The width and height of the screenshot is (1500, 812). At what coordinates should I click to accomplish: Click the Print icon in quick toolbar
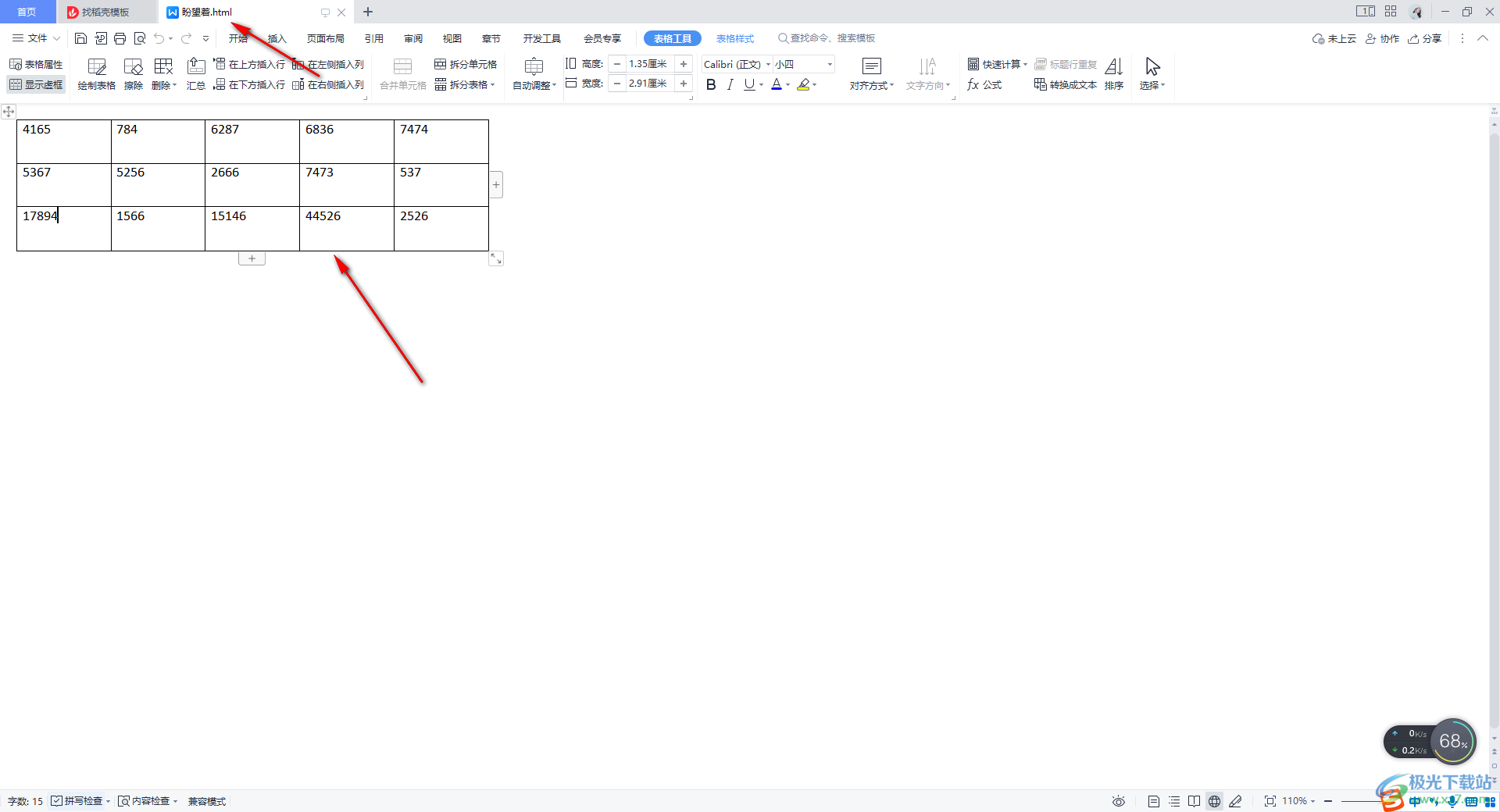point(120,38)
